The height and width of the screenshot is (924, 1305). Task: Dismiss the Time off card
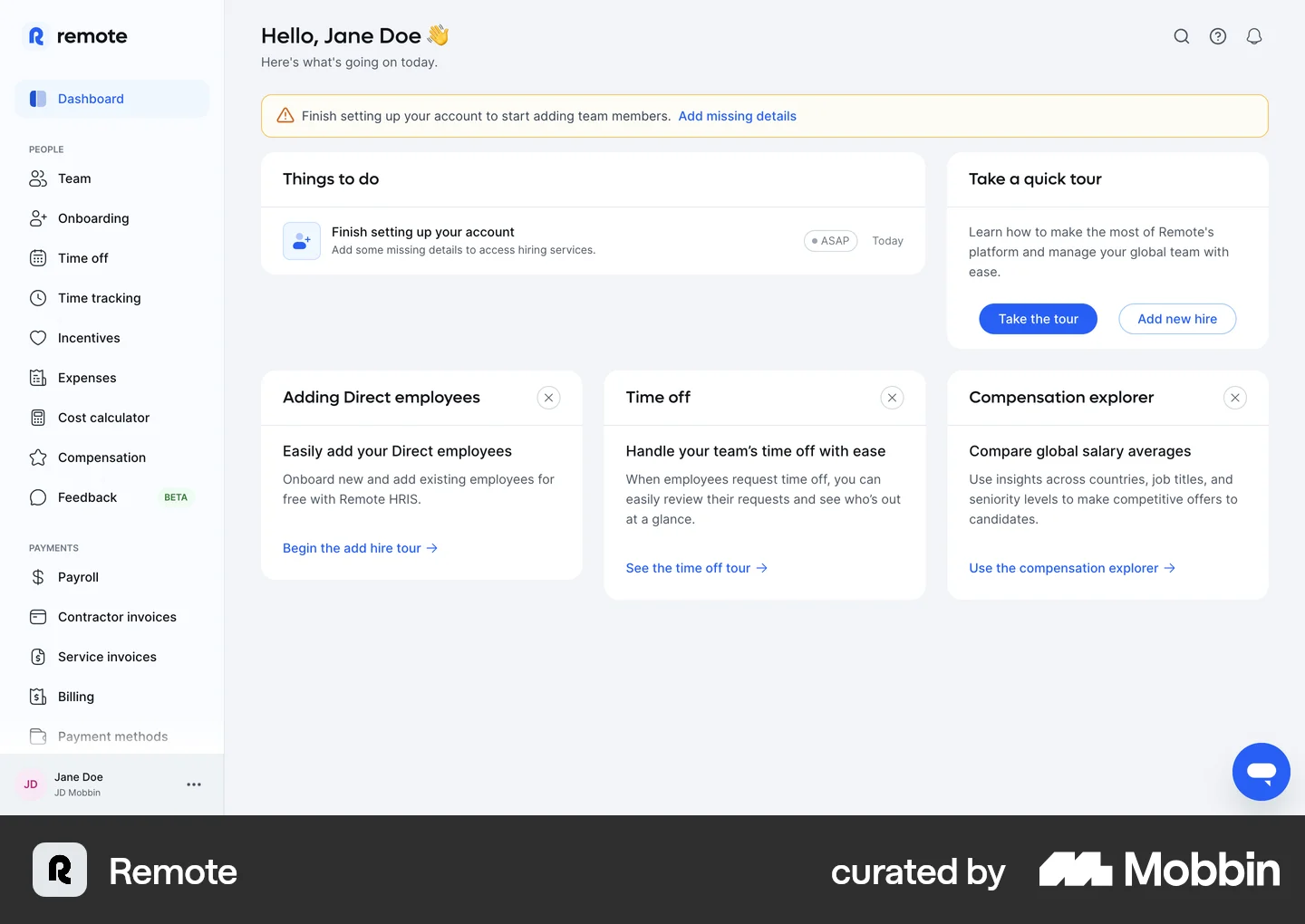click(x=892, y=398)
